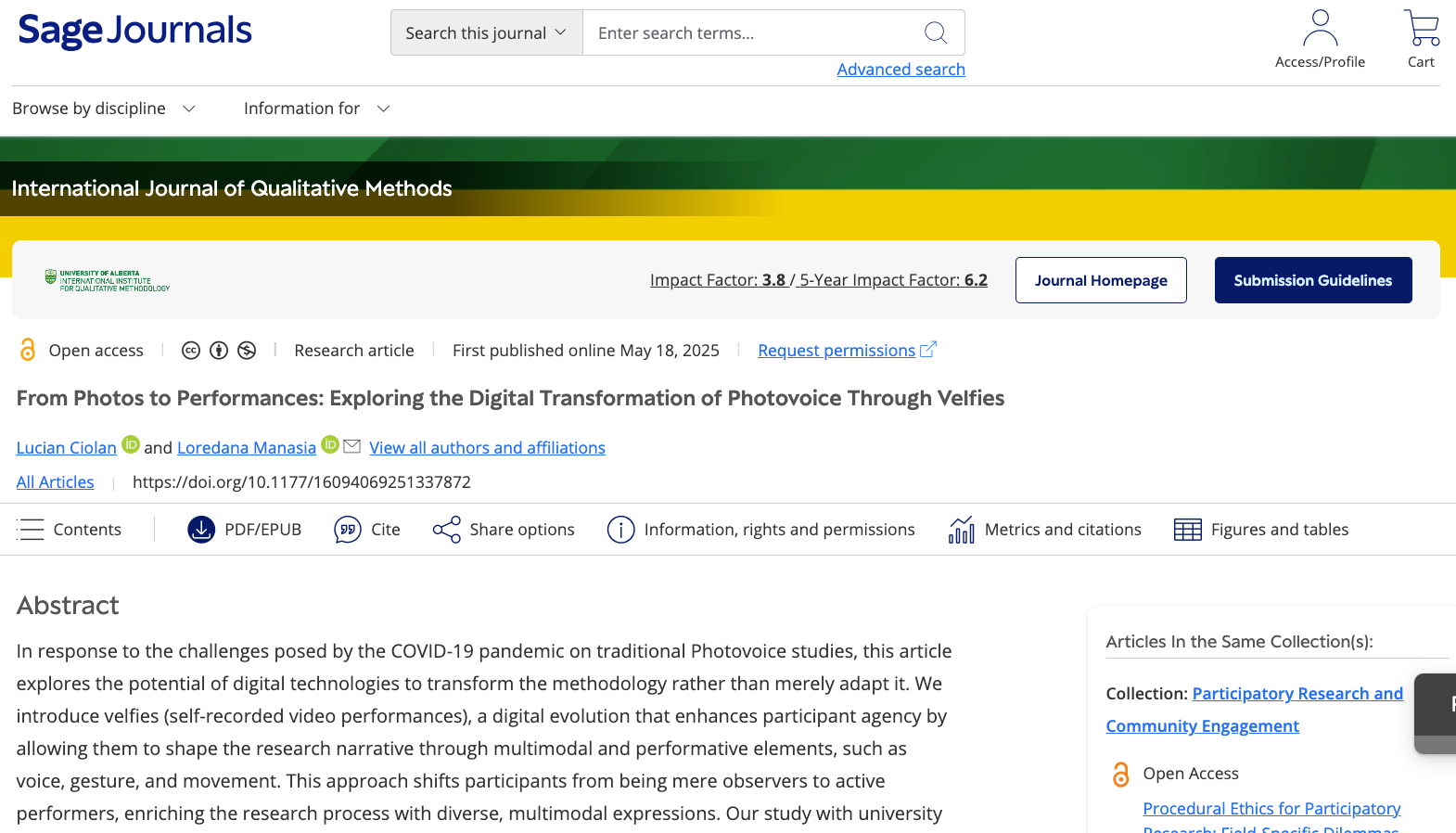The height and width of the screenshot is (833, 1456).
Task: Expand the 'Information for' menu
Action: click(316, 109)
